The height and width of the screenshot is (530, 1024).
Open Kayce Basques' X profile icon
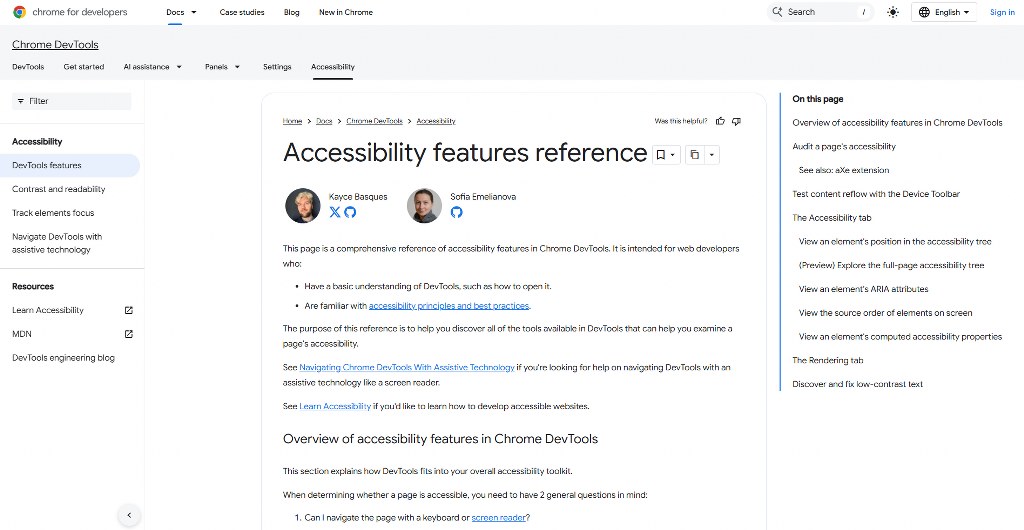[x=335, y=212]
